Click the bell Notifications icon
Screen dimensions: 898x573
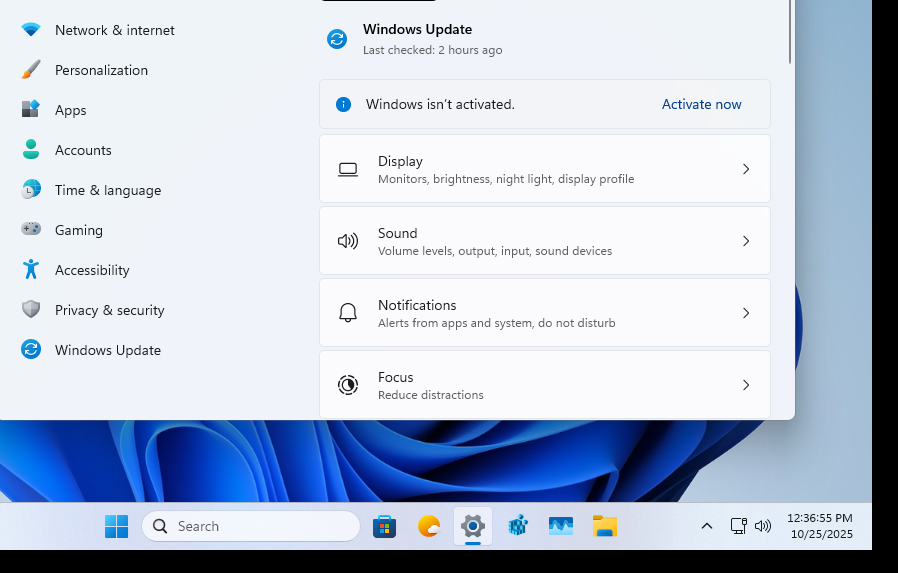click(x=348, y=313)
